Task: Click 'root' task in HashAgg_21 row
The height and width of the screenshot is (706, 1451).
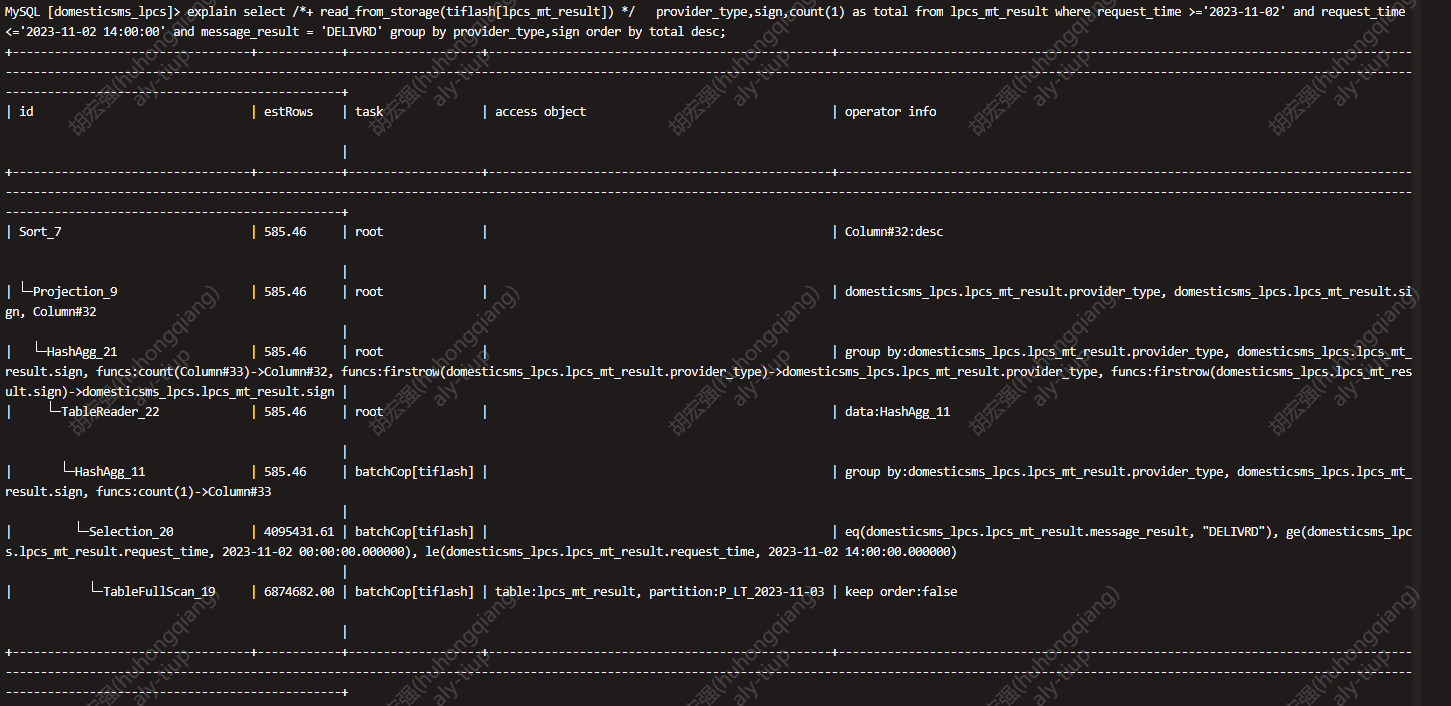Action: [x=369, y=352]
